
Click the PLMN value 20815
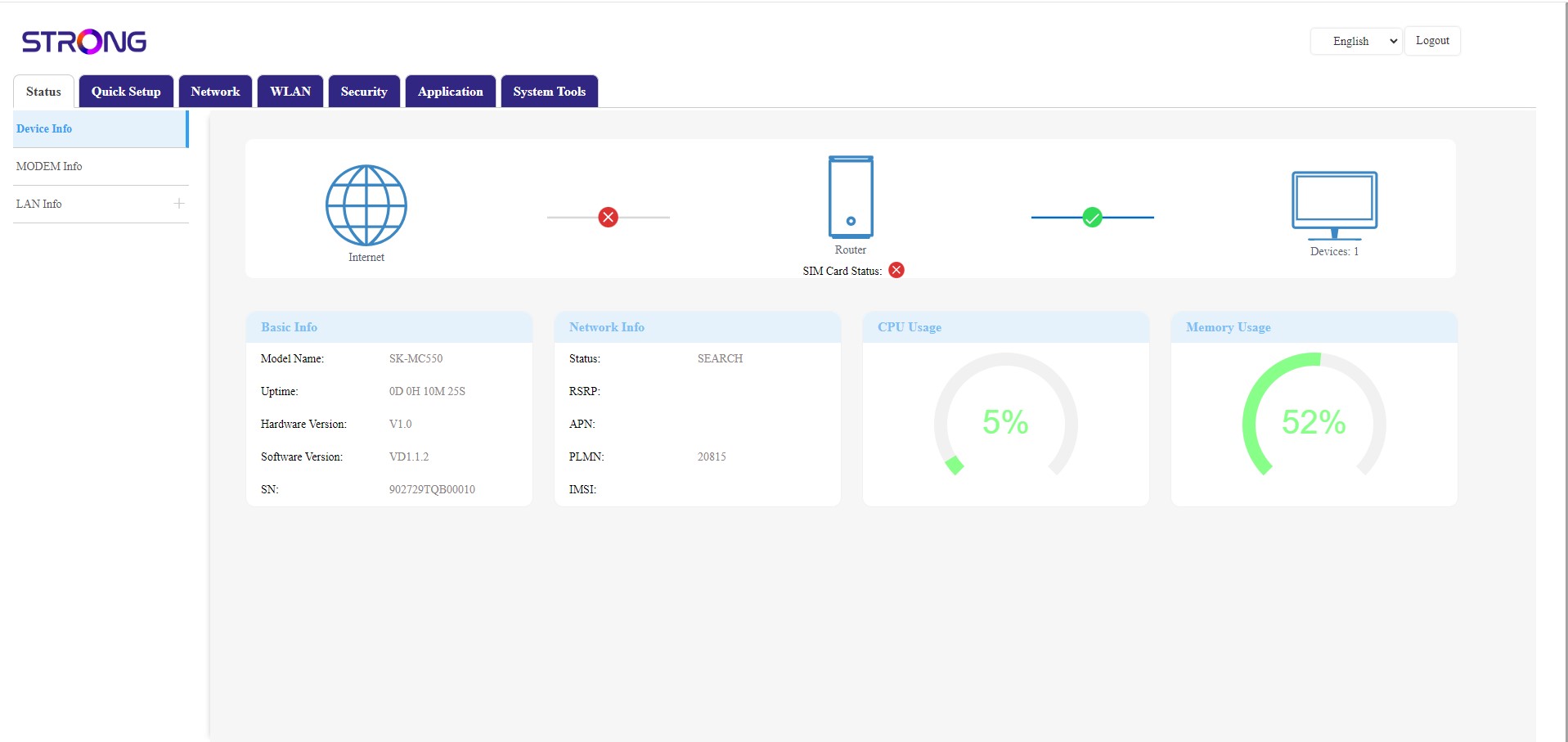[x=712, y=456]
